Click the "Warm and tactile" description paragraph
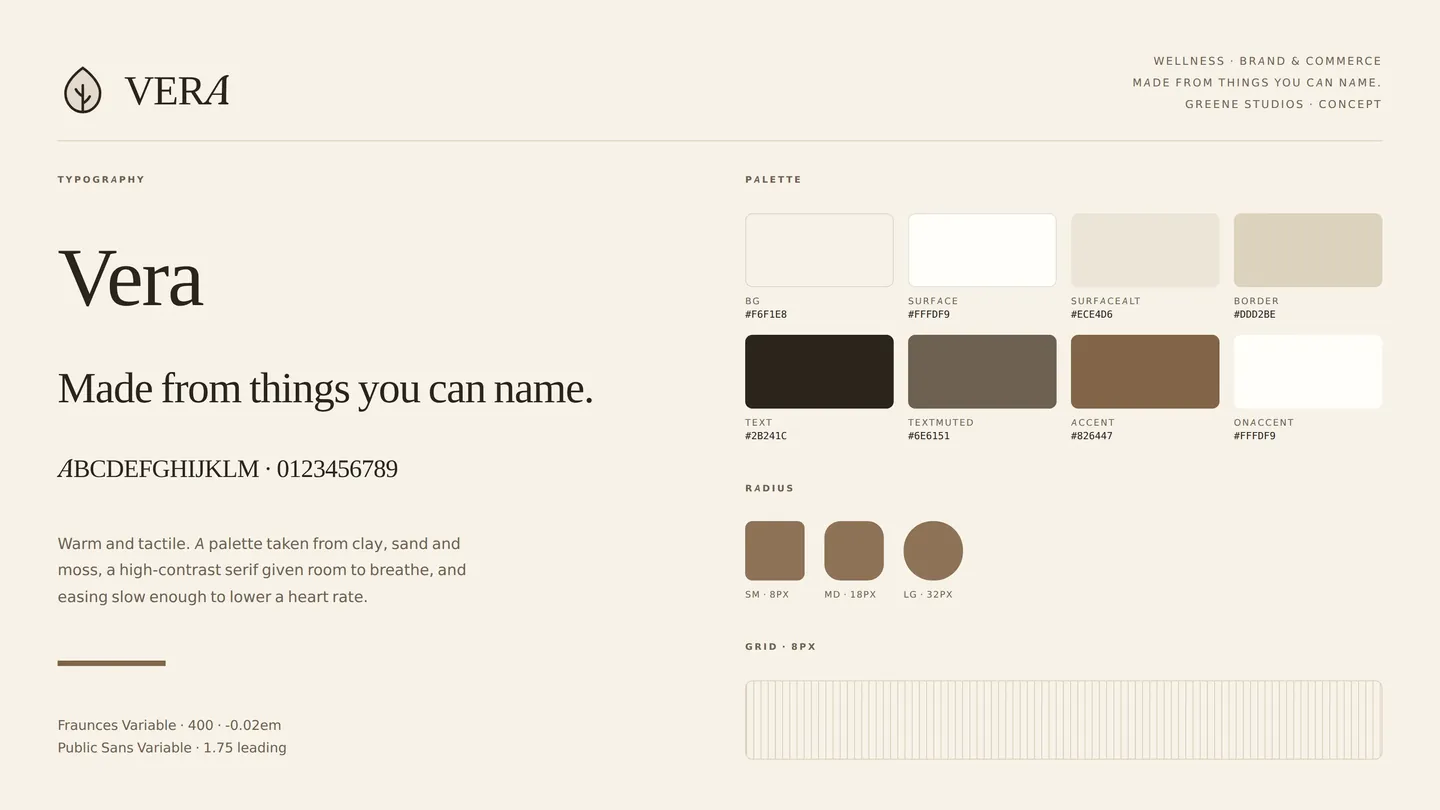Viewport: 1440px width, 810px height. [x=262, y=570]
